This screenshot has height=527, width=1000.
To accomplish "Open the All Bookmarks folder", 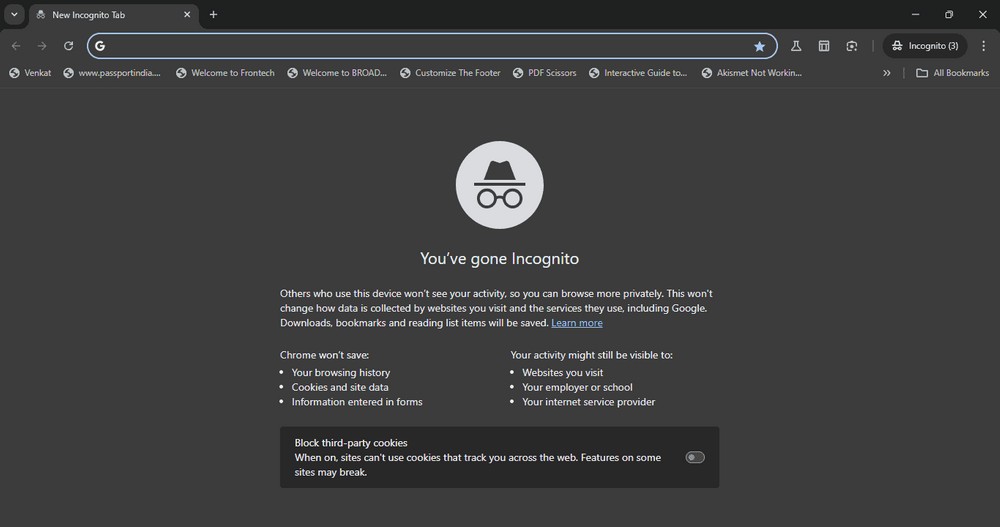I will point(952,73).
